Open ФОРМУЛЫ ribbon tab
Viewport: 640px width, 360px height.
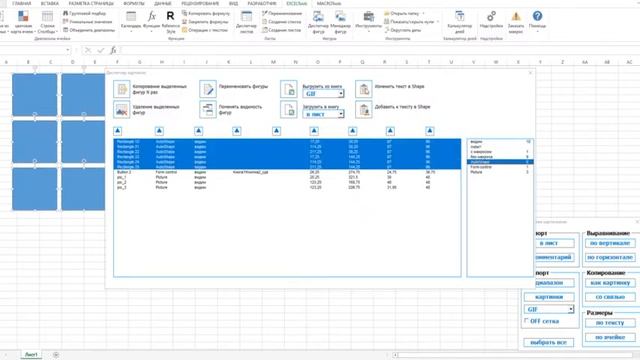(134, 3)
